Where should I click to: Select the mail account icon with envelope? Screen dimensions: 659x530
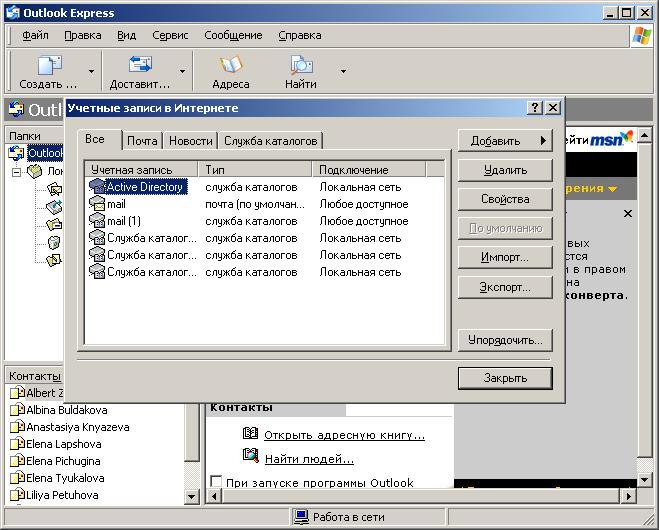coord(97,204)
